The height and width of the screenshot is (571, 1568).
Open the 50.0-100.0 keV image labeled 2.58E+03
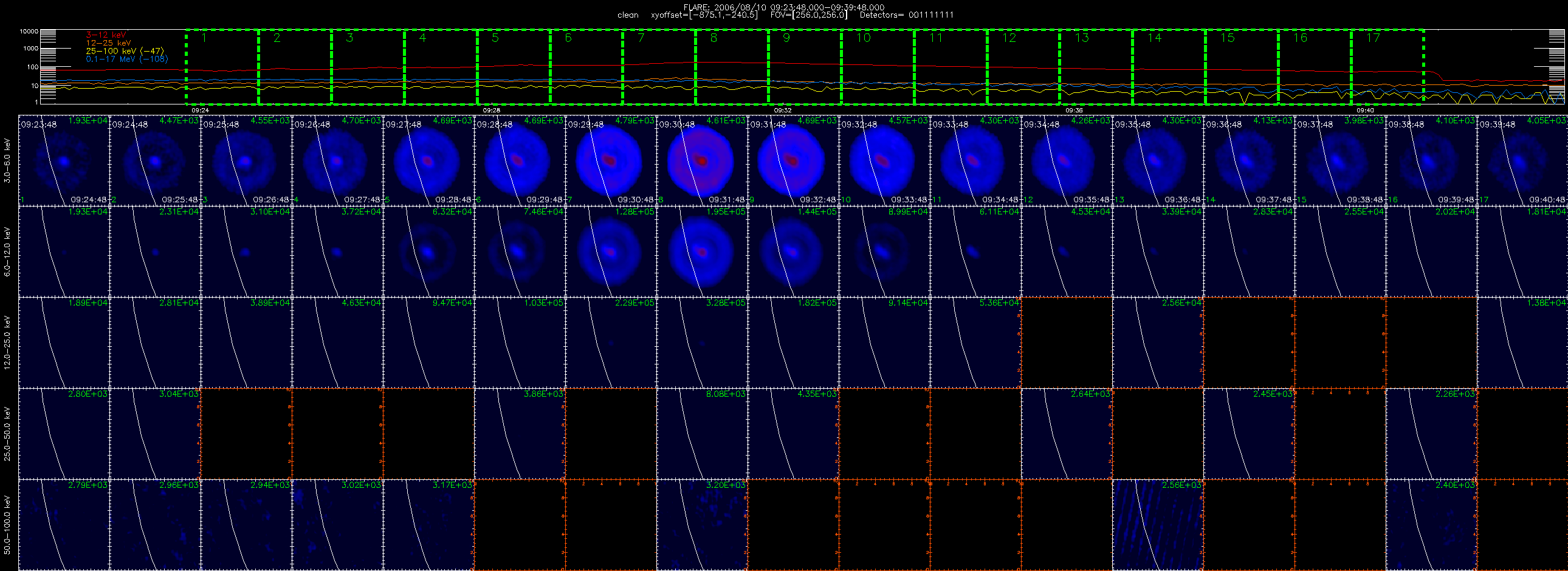point(1158,524)
